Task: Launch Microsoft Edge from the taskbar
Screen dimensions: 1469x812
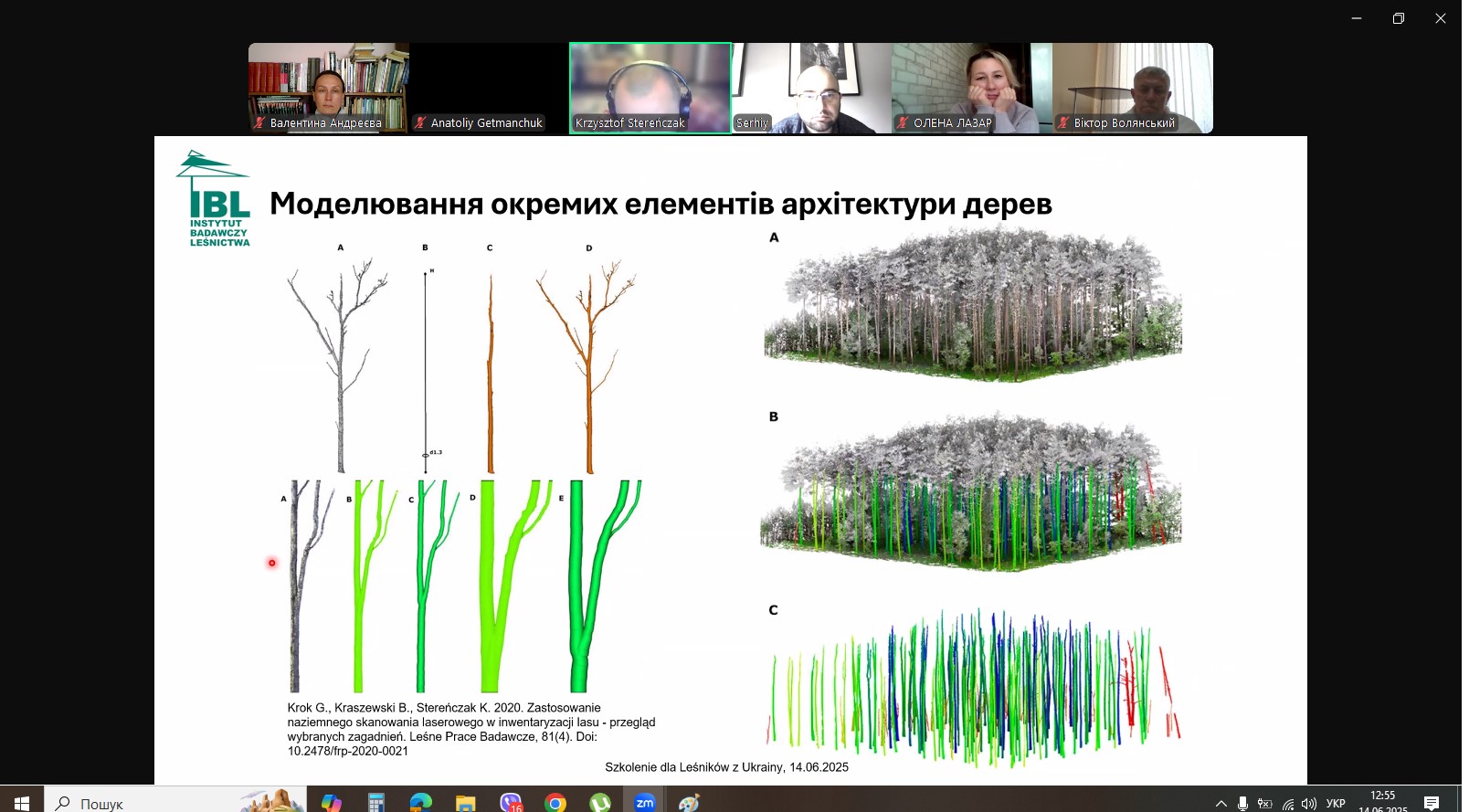Action: coord(420,802)
